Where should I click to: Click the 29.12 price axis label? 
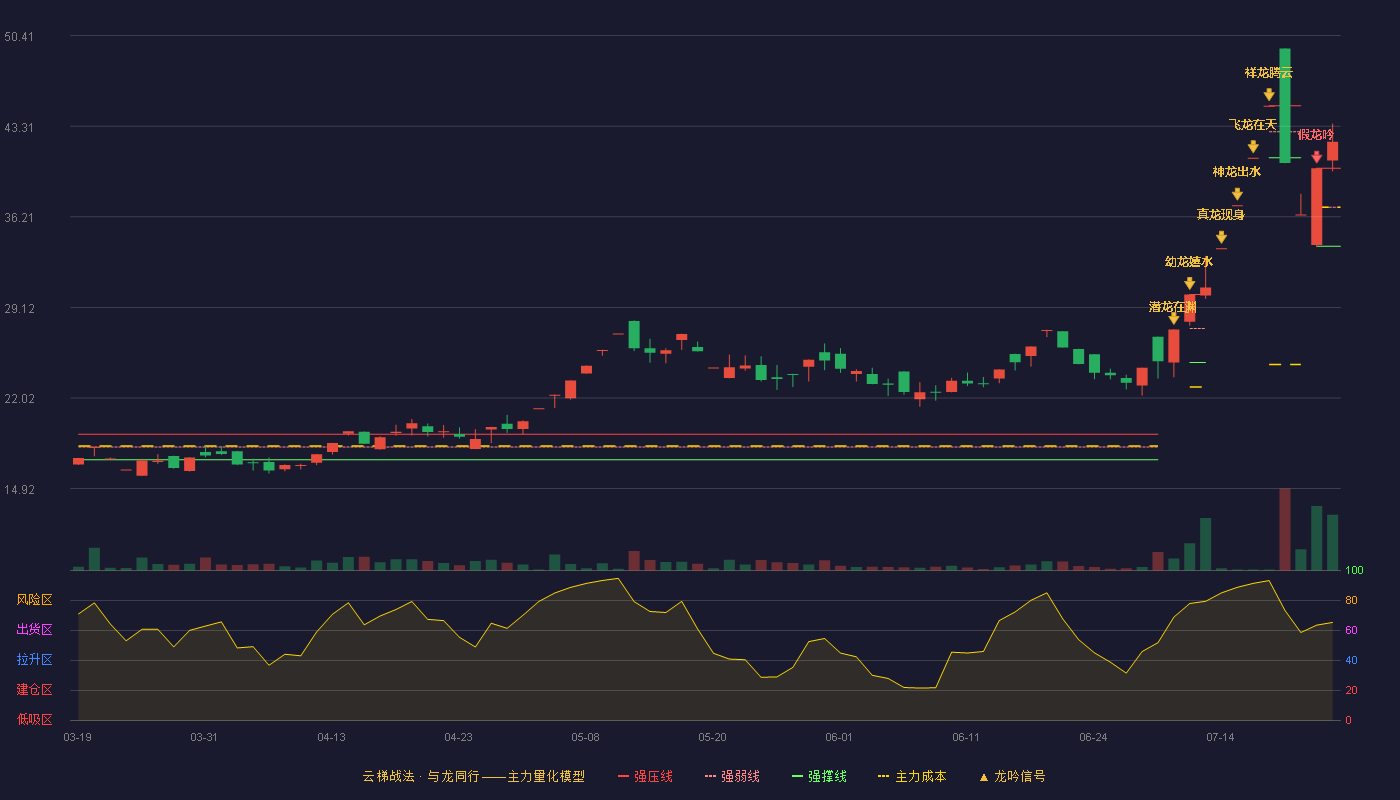click(x=19, y=308)
